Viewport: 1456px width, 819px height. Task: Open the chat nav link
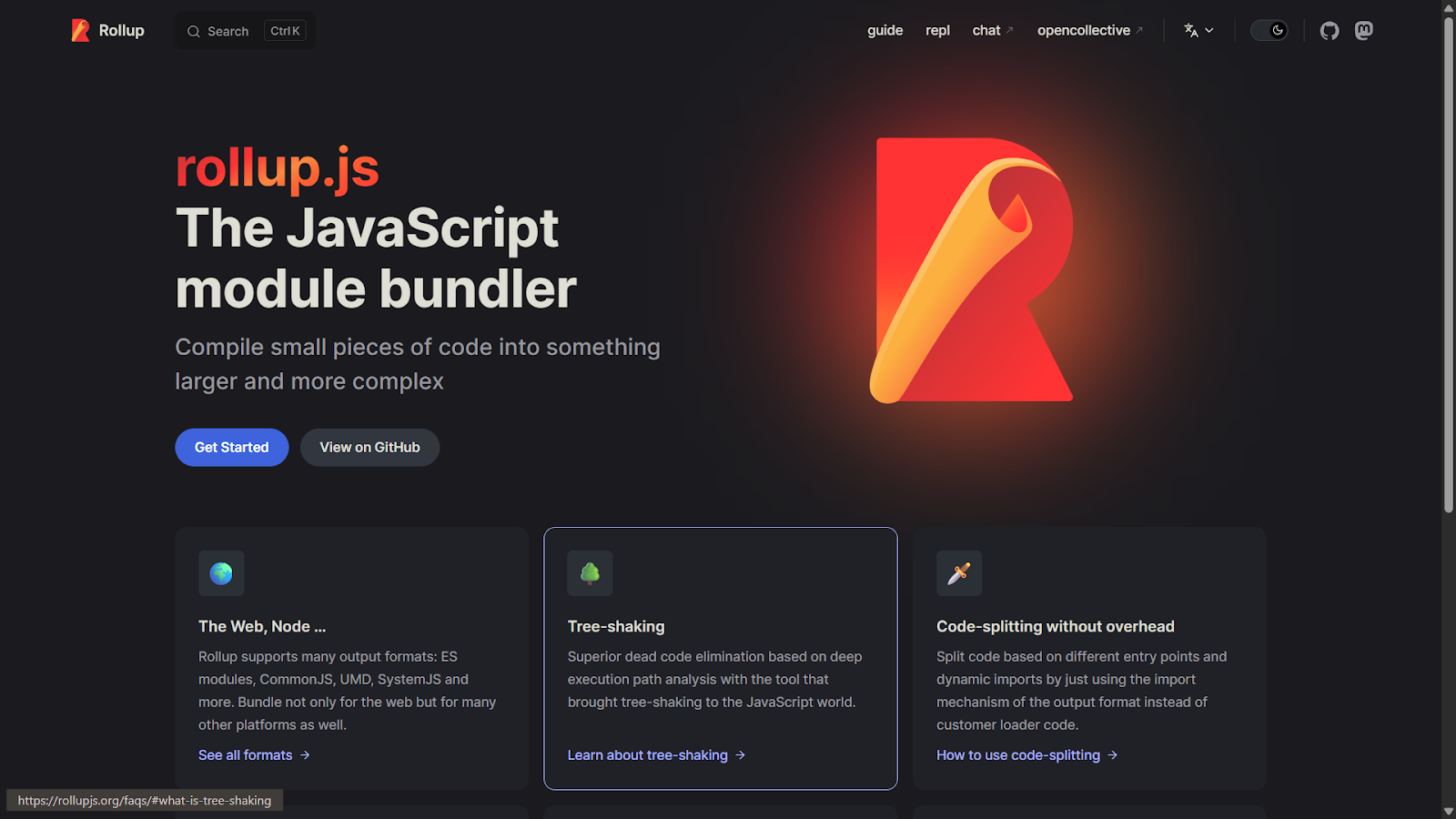click(993, 31)
